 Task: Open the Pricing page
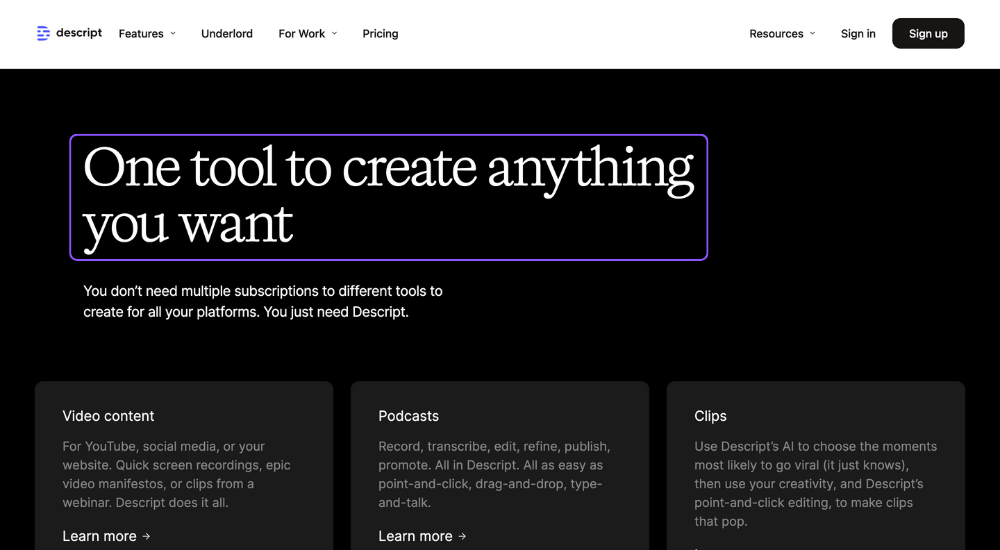(380, 34)
